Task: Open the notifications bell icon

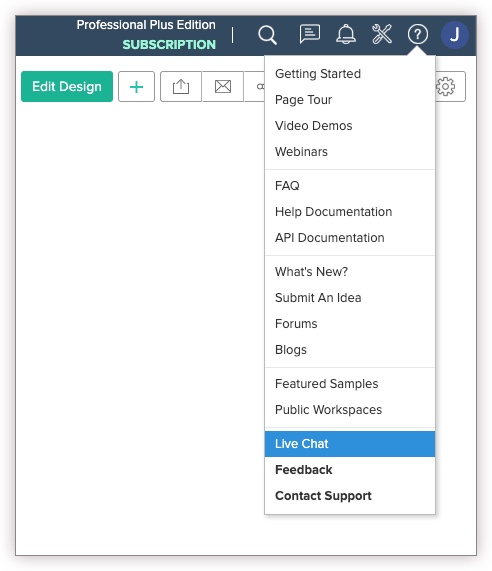Action: point(346,35)
